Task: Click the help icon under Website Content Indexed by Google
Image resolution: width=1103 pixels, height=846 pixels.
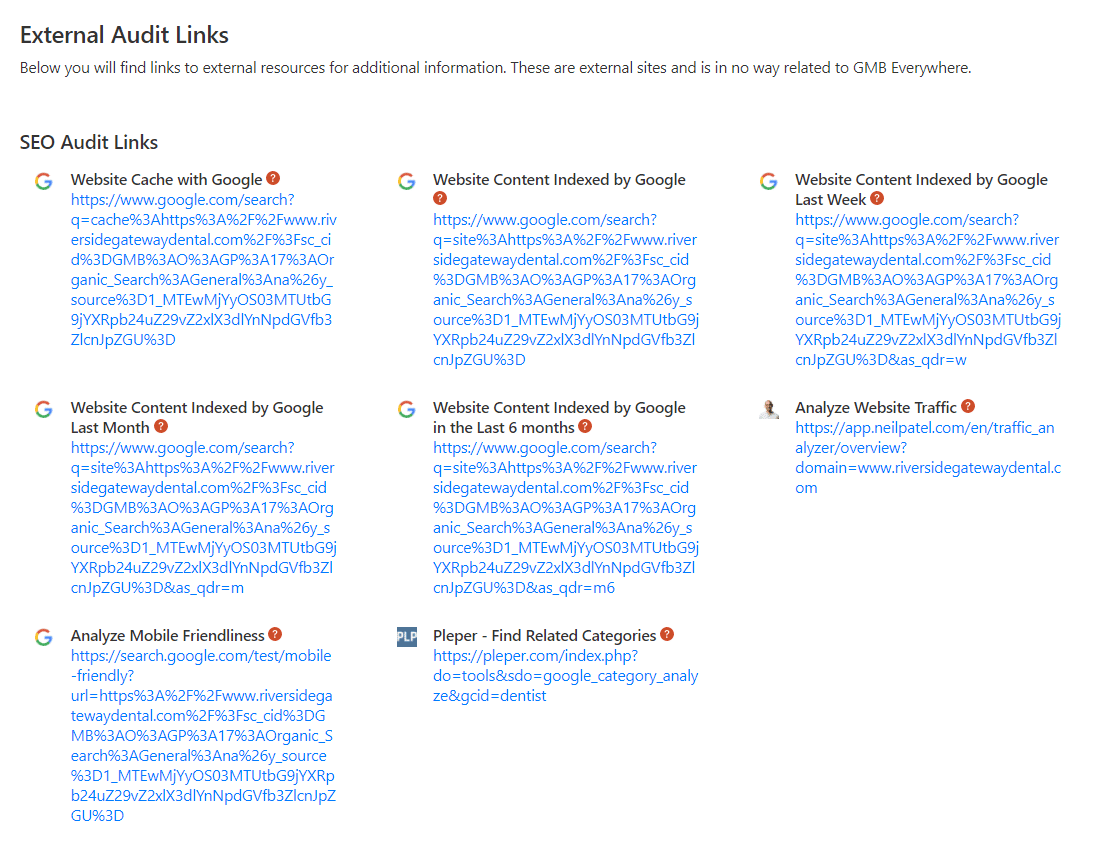Action: 440,199
